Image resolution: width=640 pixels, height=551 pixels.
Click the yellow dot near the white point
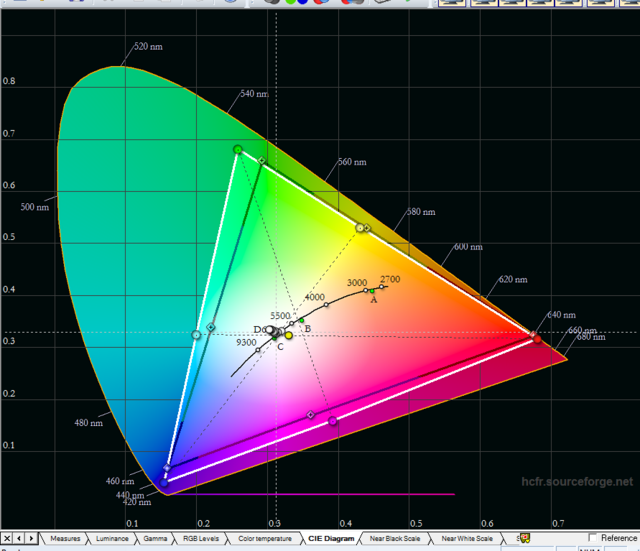click(x=289, y=335)
